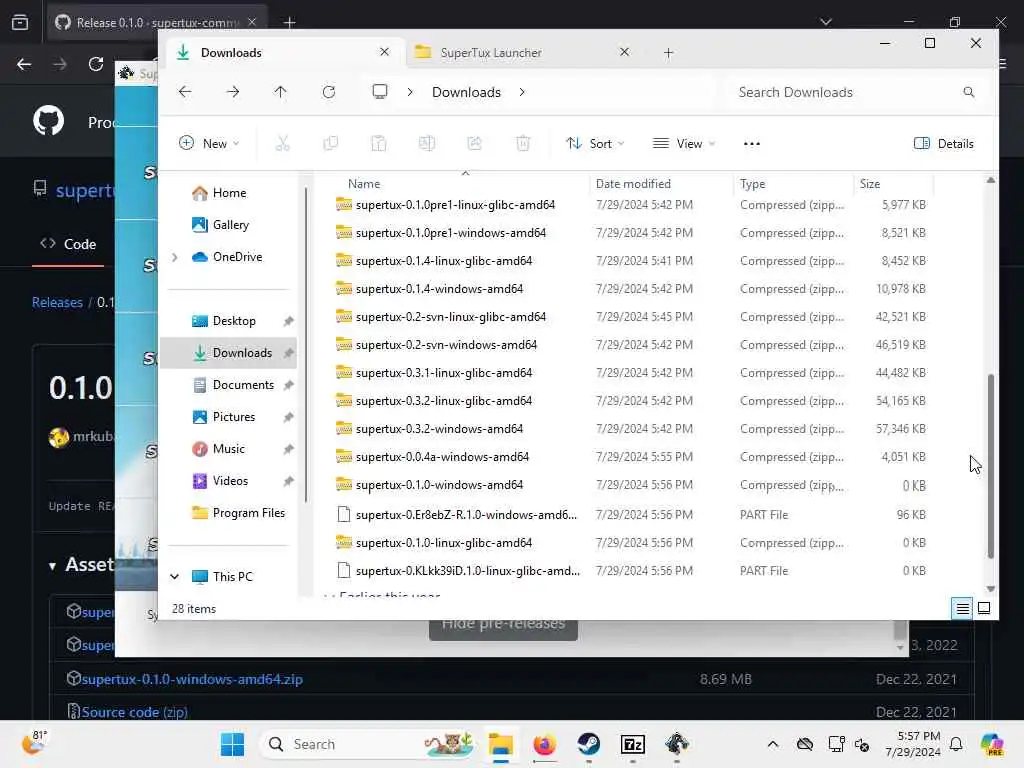Switch to the SuperTux Launcher tab
The width and height of the screenshot is (1024, 768).
pyautogui.click(x=491, y=53)
